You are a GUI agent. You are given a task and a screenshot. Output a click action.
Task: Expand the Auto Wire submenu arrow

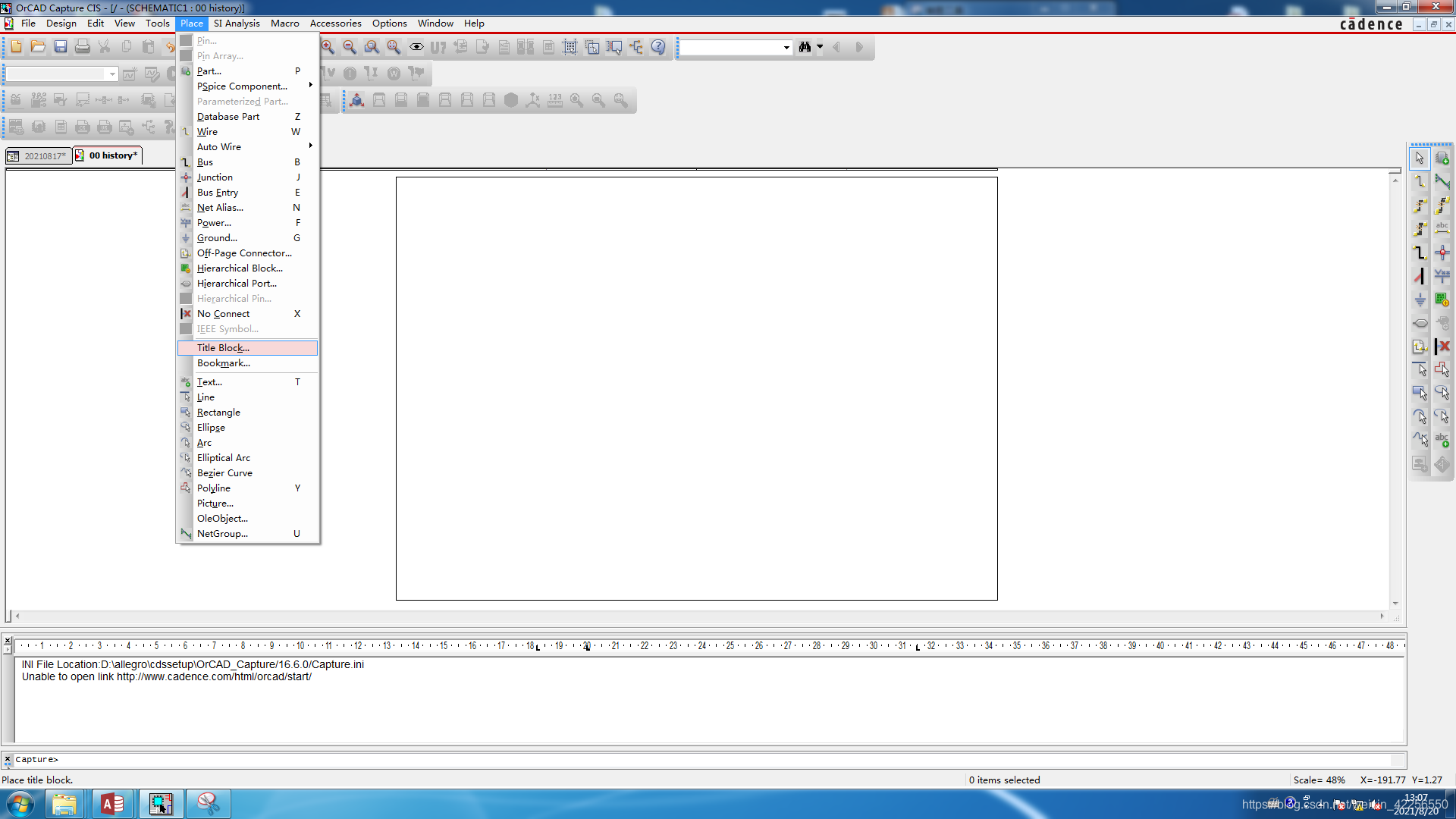tap(312, 147)
